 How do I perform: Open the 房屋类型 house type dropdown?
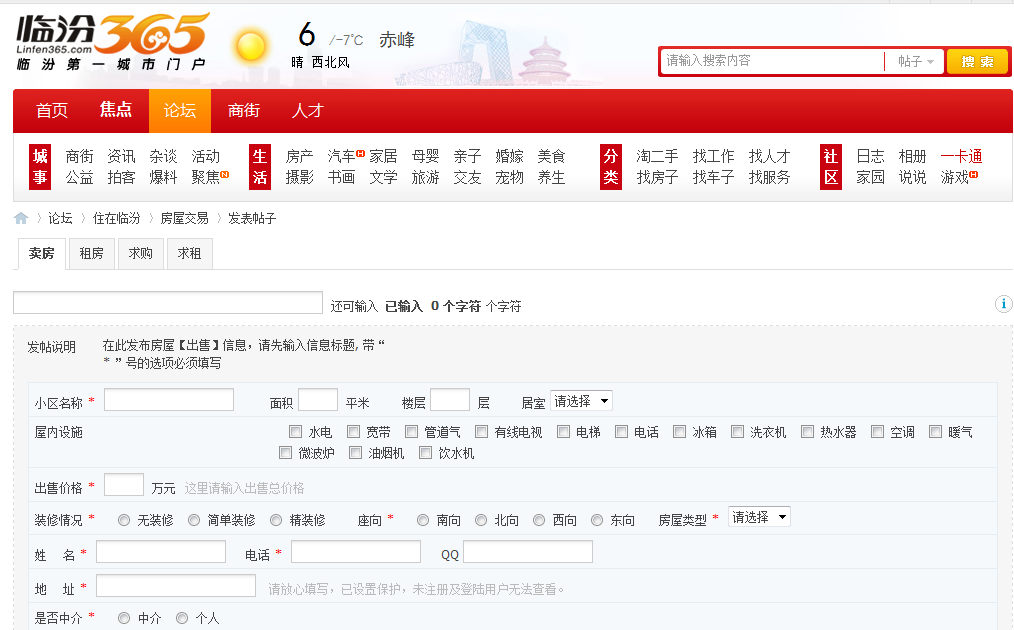click(759, 517)
